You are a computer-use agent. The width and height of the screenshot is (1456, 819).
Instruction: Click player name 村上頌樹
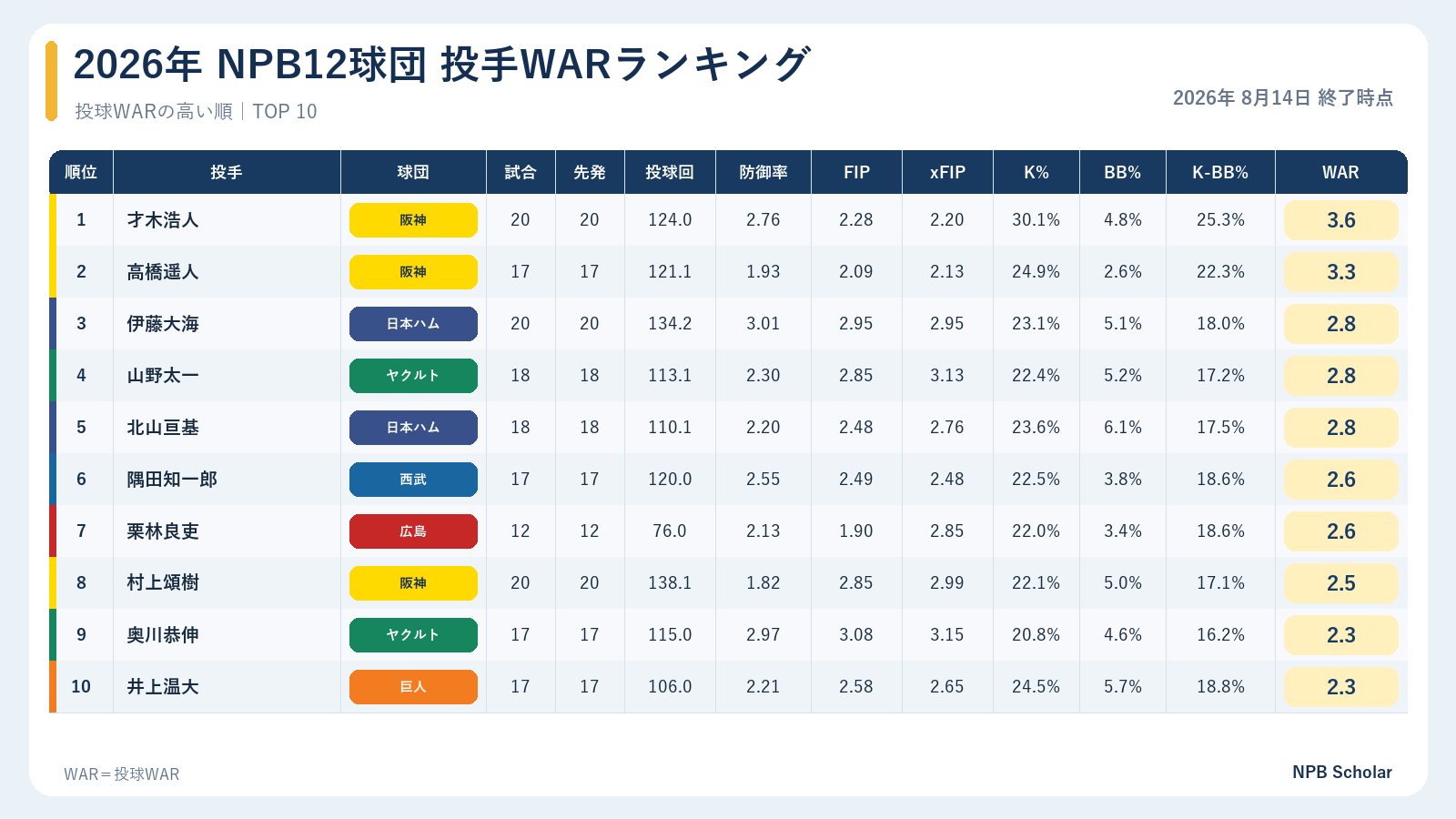163,583
